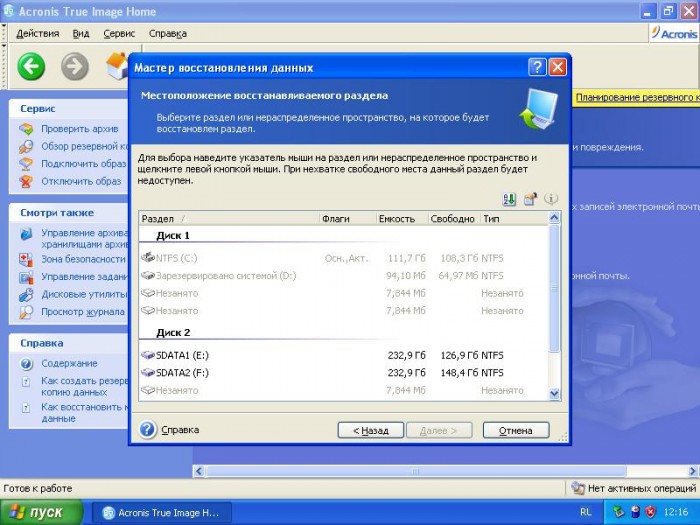The width and height of the screenshot is (700, 525).
Task: Click Acronis True Image taskbar button
Action: click(161, 512)
